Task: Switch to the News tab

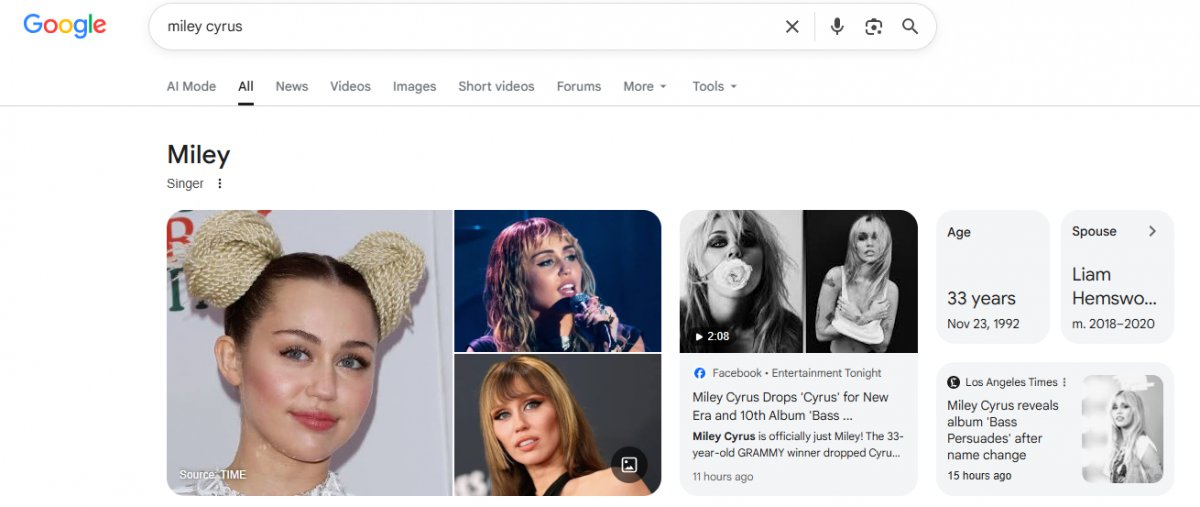Action: tap(292, 86)
